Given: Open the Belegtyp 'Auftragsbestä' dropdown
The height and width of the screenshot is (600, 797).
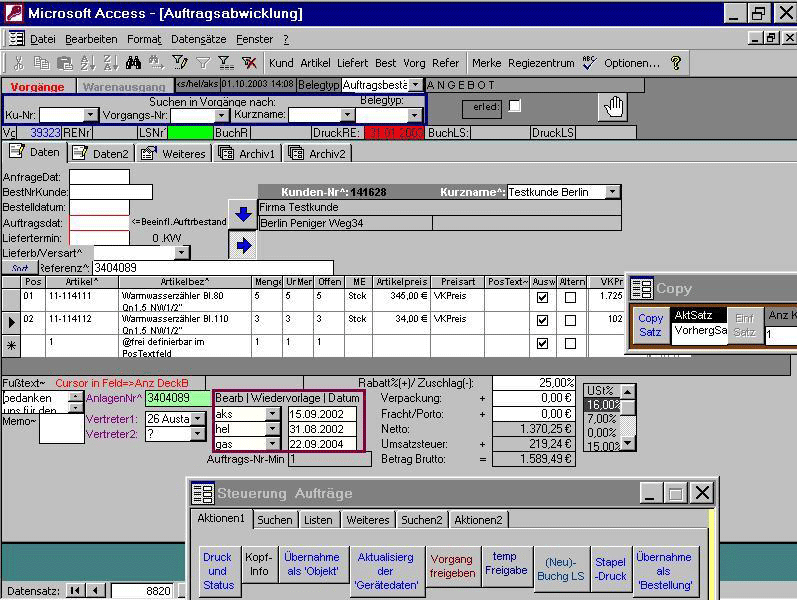Looking at the screenshot, I should (414, 85).
